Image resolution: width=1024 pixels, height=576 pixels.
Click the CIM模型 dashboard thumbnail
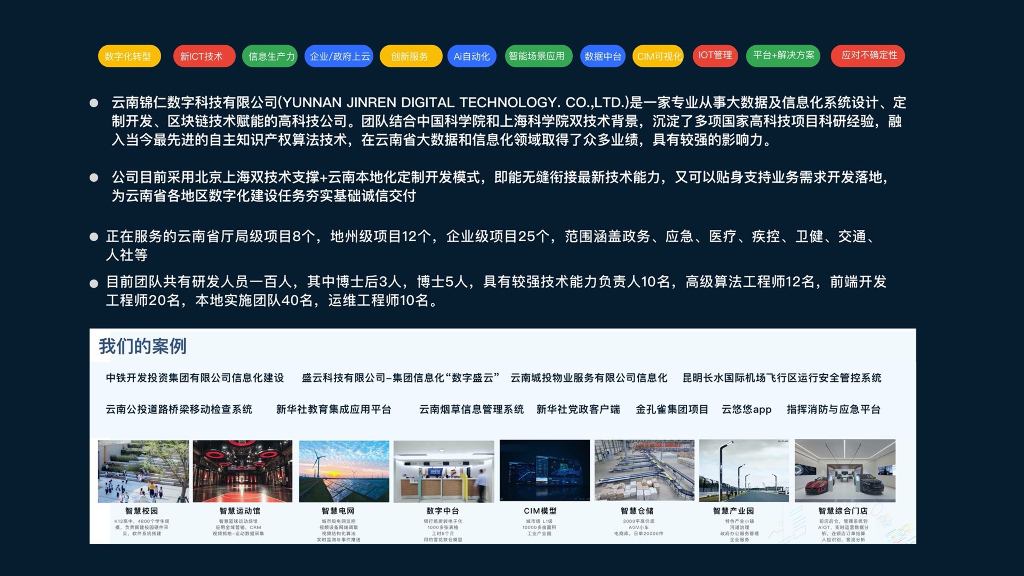coord(545,471)
